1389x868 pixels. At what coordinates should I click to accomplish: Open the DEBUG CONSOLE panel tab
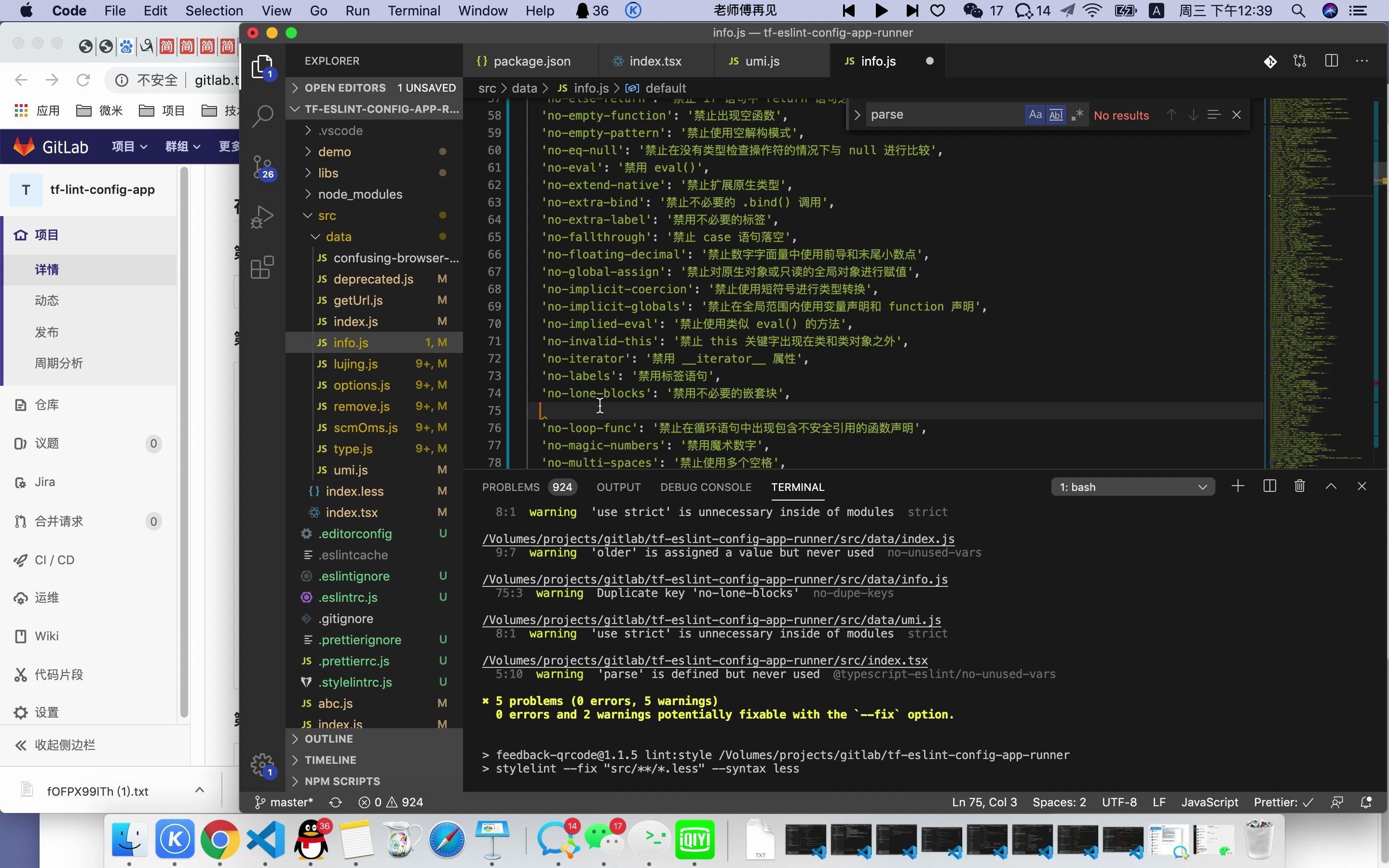[x=706, y=487]
